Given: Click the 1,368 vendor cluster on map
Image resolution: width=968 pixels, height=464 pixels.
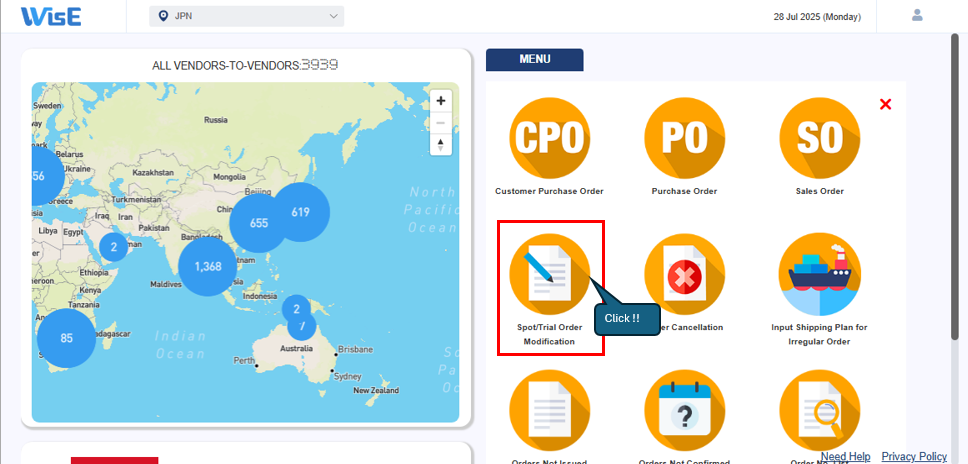Looking at the screenshot, I should (208, 266).
